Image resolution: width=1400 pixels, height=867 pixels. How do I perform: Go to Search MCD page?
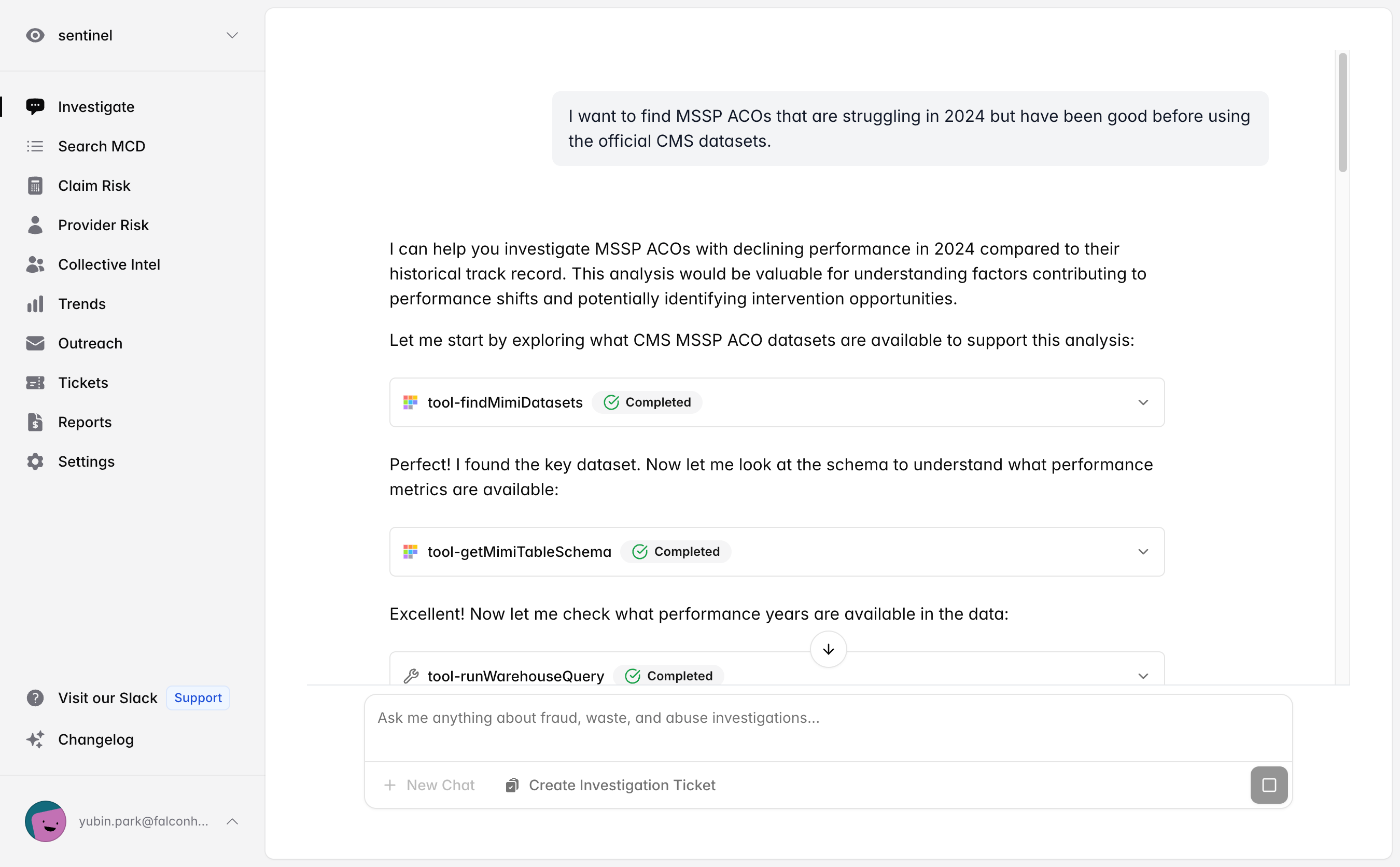[101, 146]
